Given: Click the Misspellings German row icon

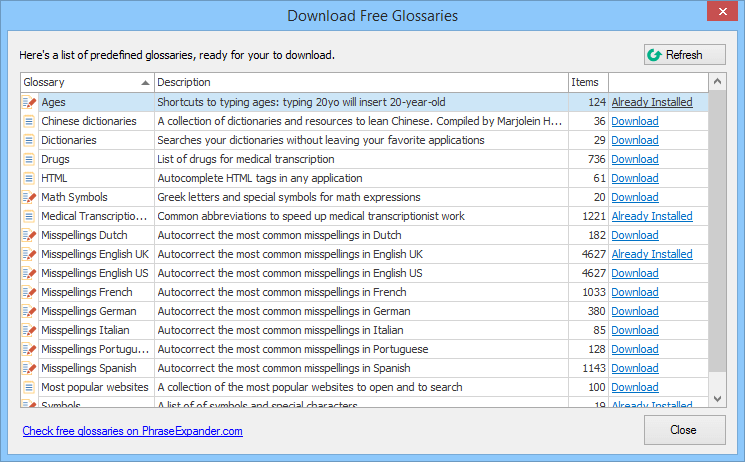Looking at the screenshot, I should tap(29, 311).
